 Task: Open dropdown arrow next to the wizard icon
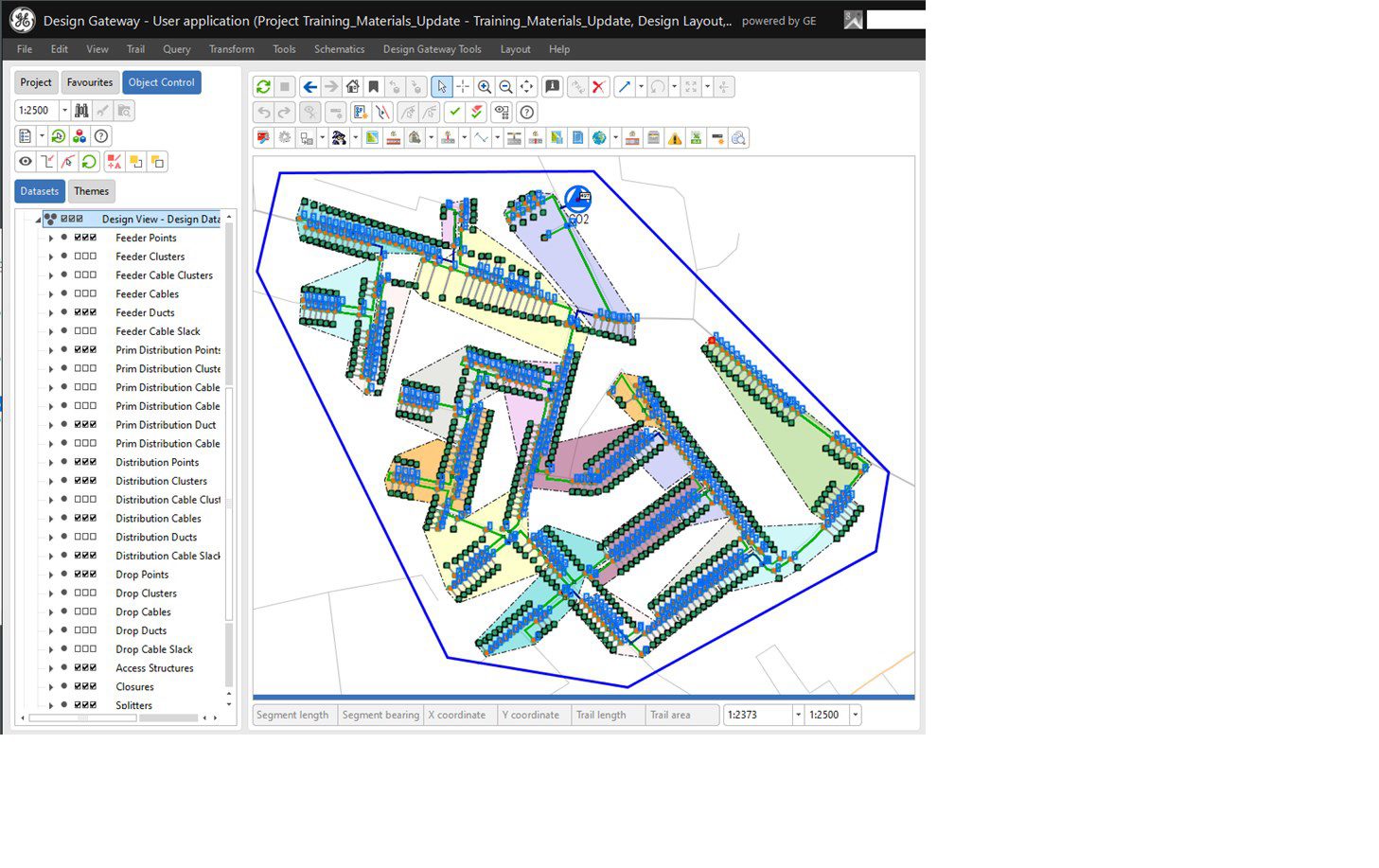pyautogui.click(x=355, y=138)
